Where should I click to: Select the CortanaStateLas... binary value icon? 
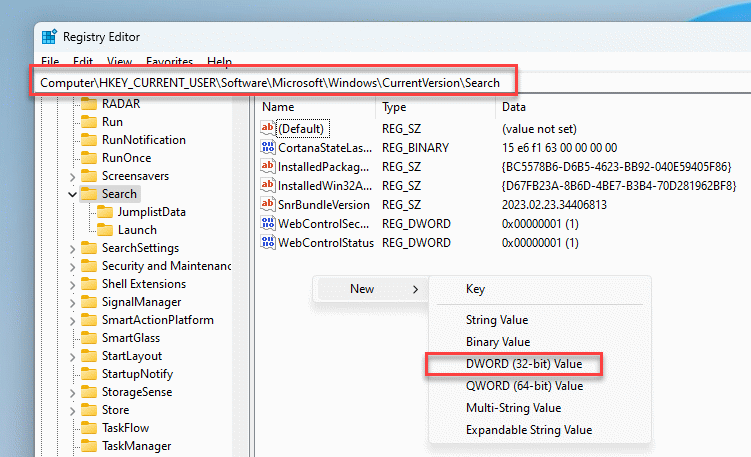[268, 147]
